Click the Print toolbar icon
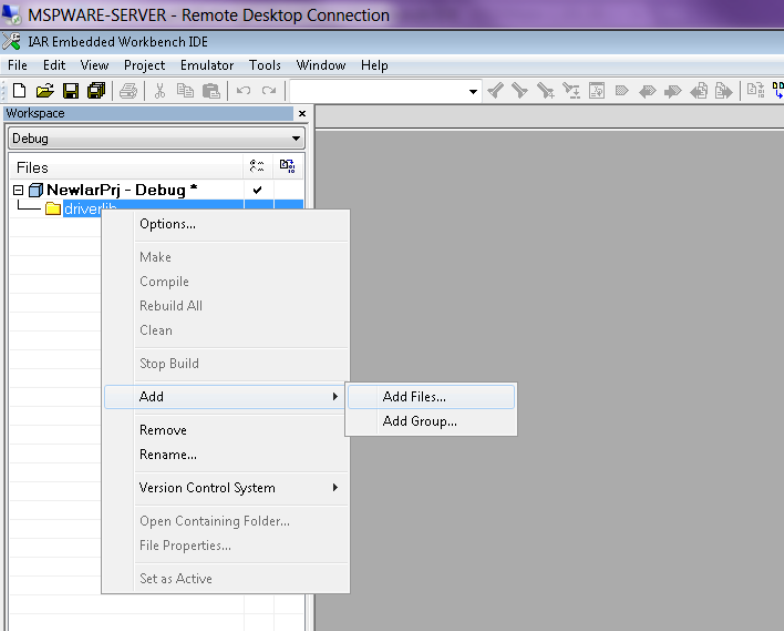The height and width of the screenshot is (631, 784). [128, 90]
